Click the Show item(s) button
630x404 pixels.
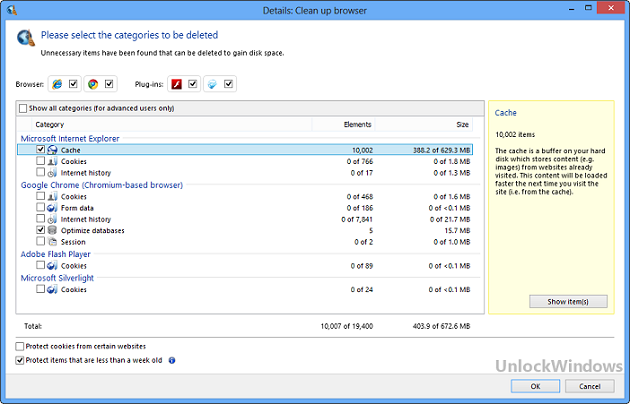pos(568,302)
